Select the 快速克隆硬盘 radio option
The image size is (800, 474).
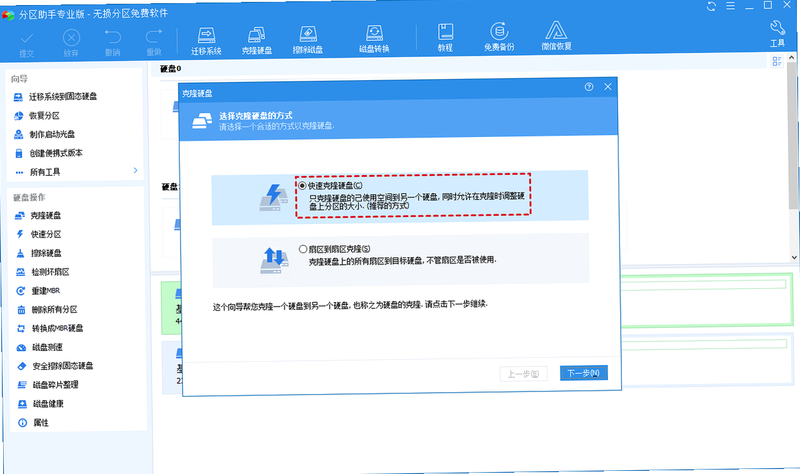pos(303,186)
